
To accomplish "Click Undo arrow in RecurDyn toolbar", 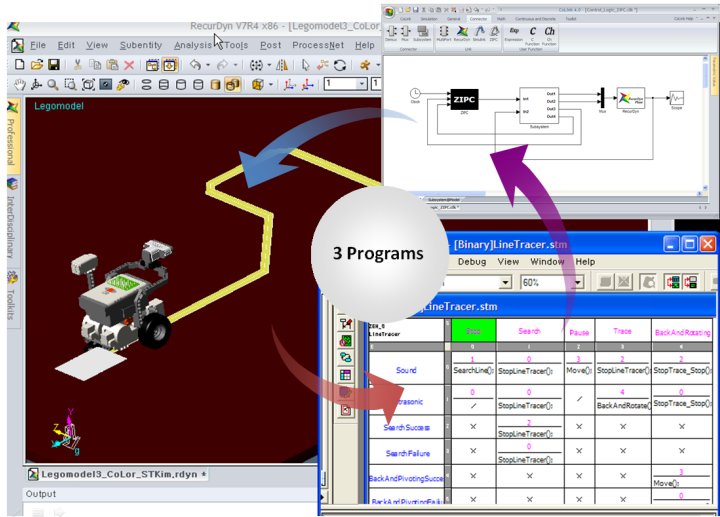I will pos(195,65).
